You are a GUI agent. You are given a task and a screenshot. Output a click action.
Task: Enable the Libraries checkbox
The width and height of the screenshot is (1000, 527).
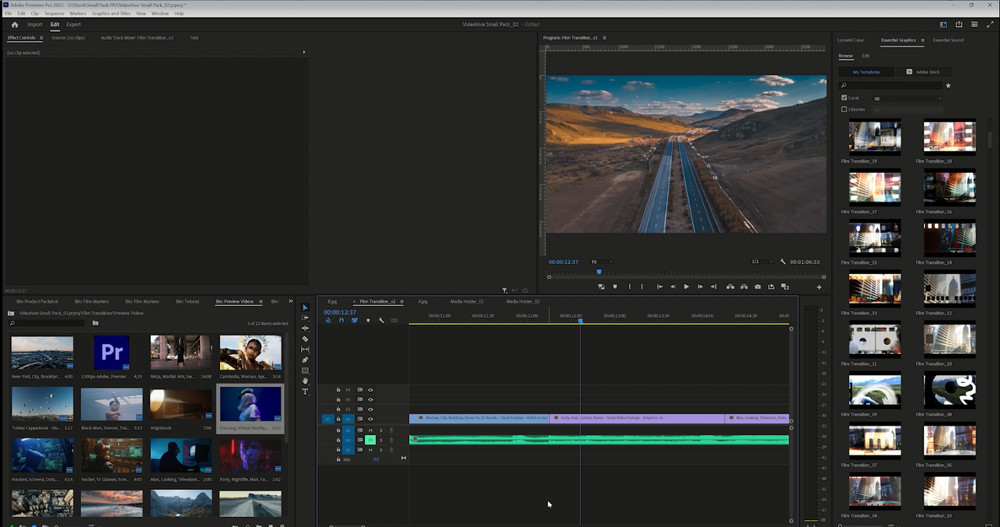[844, 109]
